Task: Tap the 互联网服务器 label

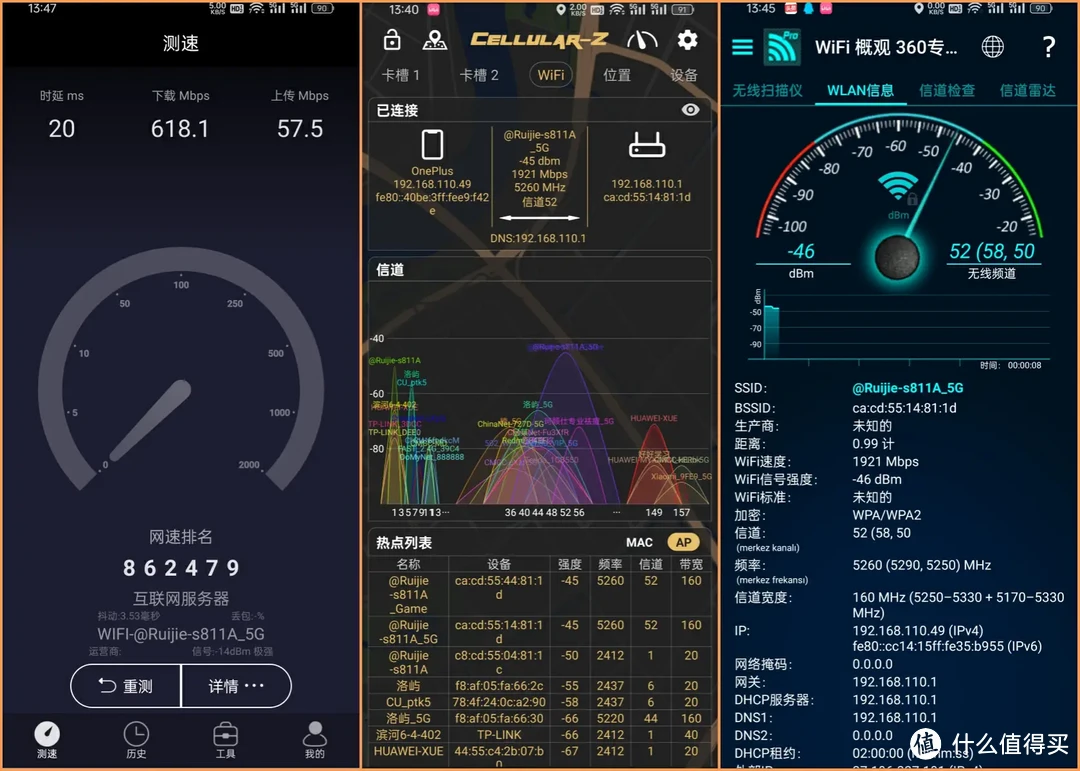Action: coord(181,598)
